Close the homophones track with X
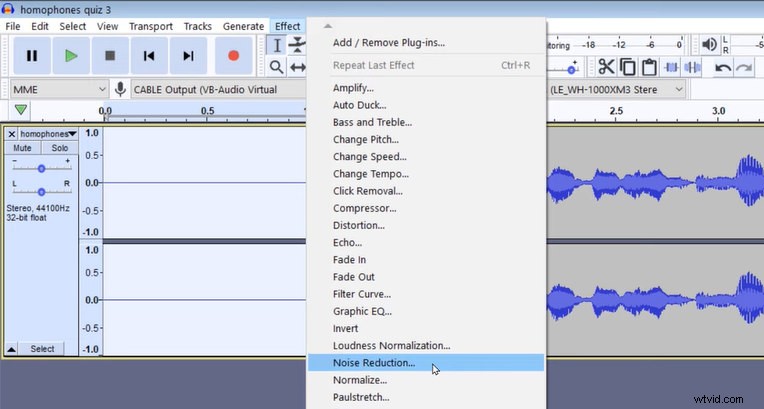764x409 pixels. coord(12,134)
